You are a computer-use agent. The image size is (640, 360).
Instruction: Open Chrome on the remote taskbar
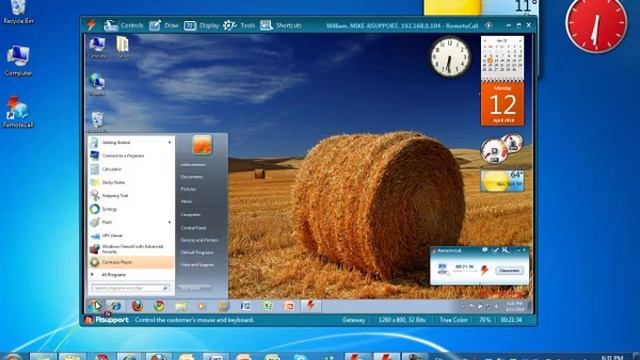tap(159, 306)
